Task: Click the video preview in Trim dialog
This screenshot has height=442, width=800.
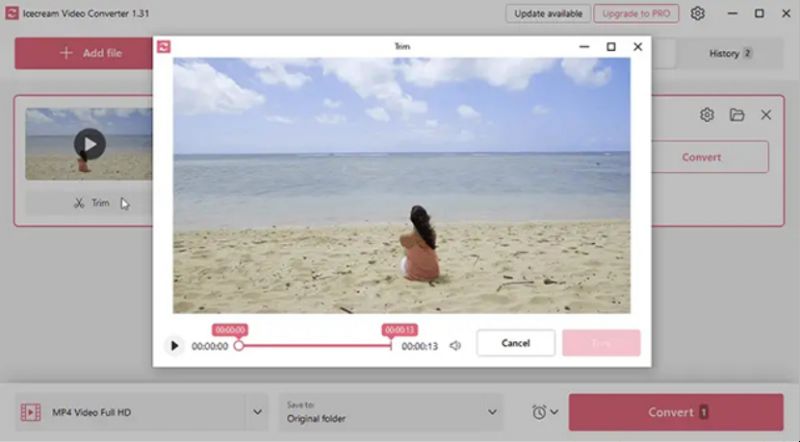Action: [x=402, y=185]
